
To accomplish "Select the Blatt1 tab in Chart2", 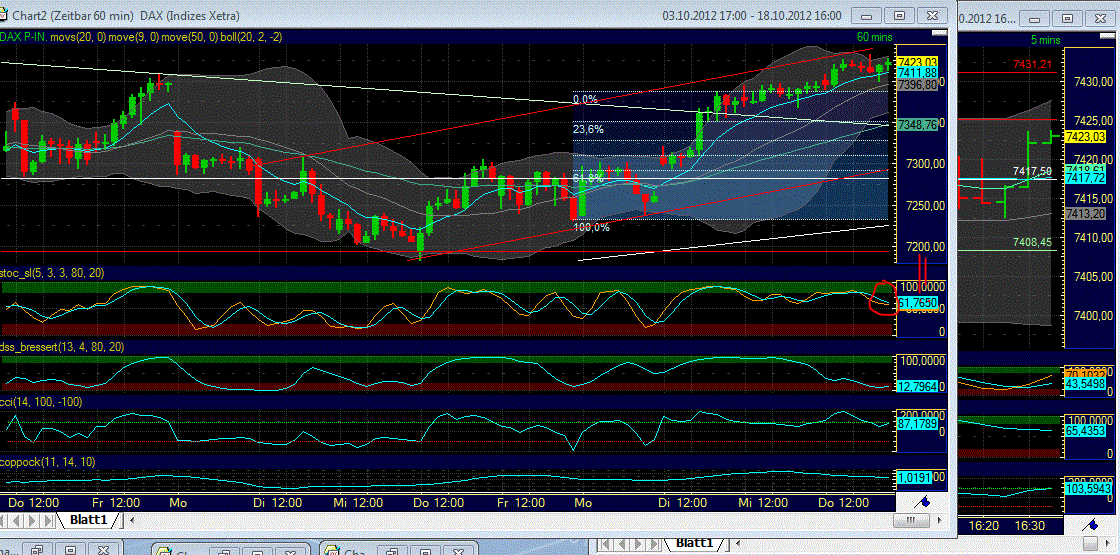I will (x=89, y=519).
